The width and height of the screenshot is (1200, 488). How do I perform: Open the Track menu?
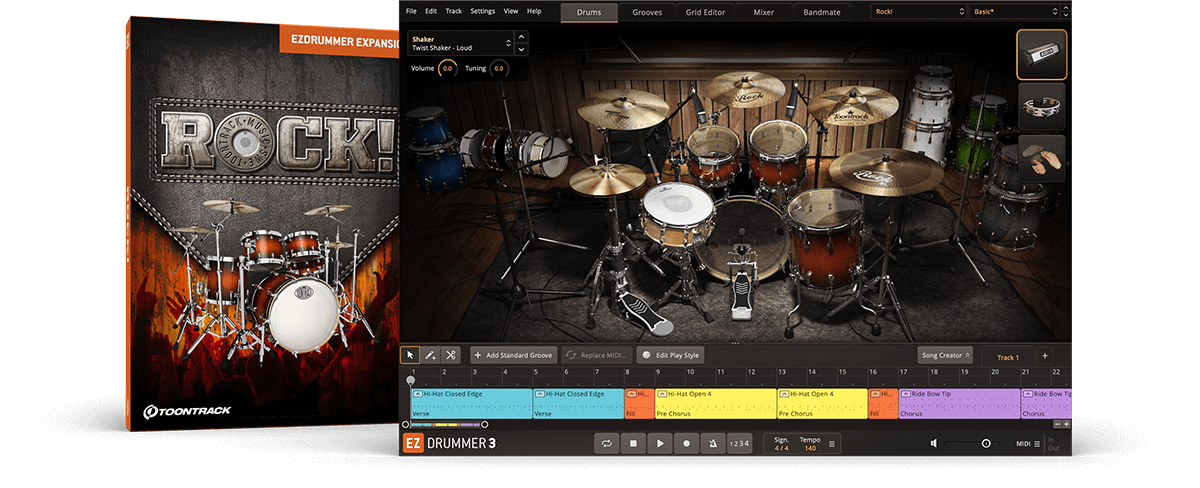[453, 11]
